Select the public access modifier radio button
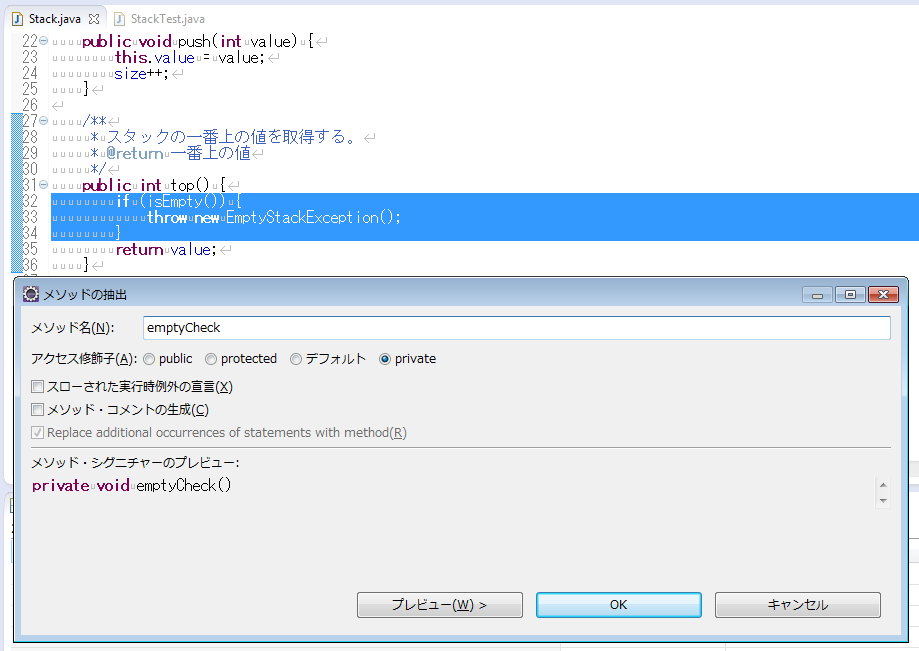 pyautogui.click(x=149, y=359)
